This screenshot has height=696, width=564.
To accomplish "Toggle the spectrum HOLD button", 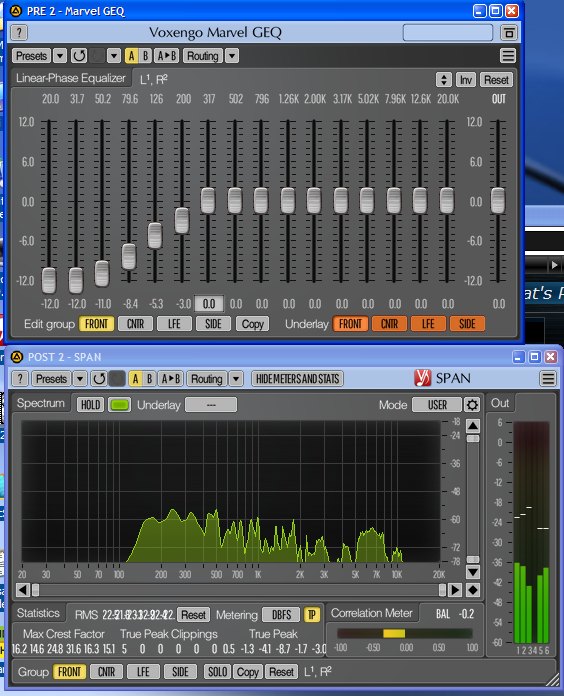I will [91, 405].
